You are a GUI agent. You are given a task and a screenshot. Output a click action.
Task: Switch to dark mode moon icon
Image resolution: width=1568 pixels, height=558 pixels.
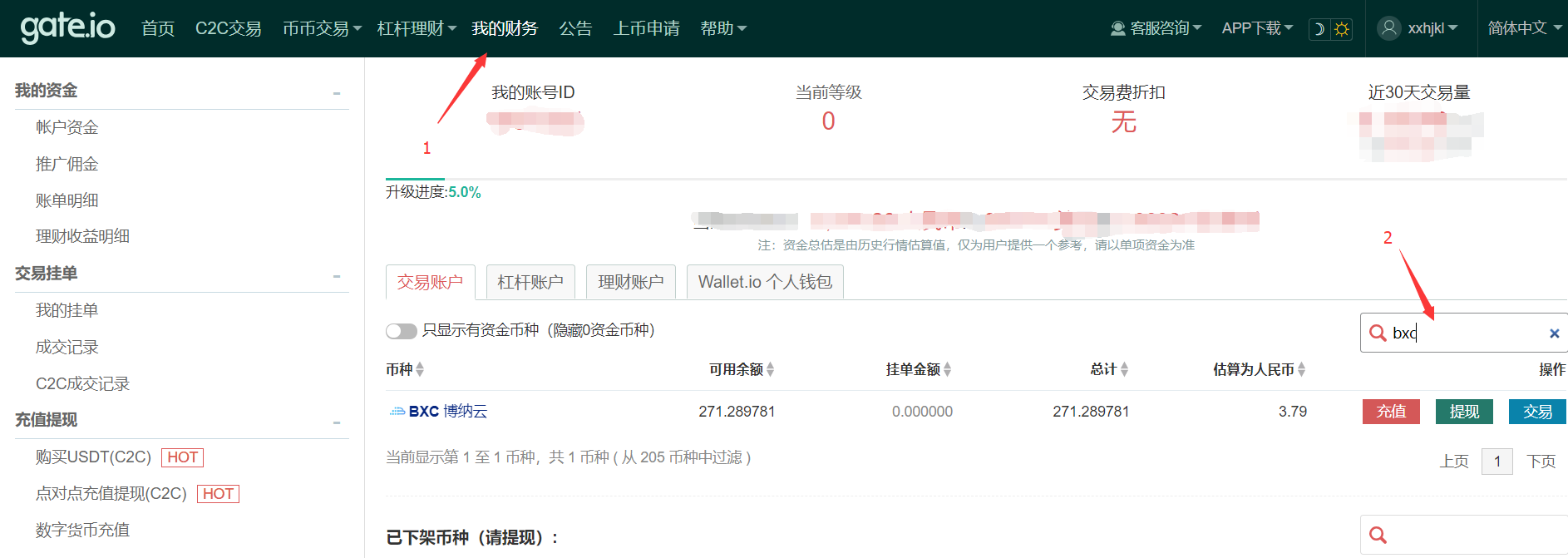click(1319, 29)
